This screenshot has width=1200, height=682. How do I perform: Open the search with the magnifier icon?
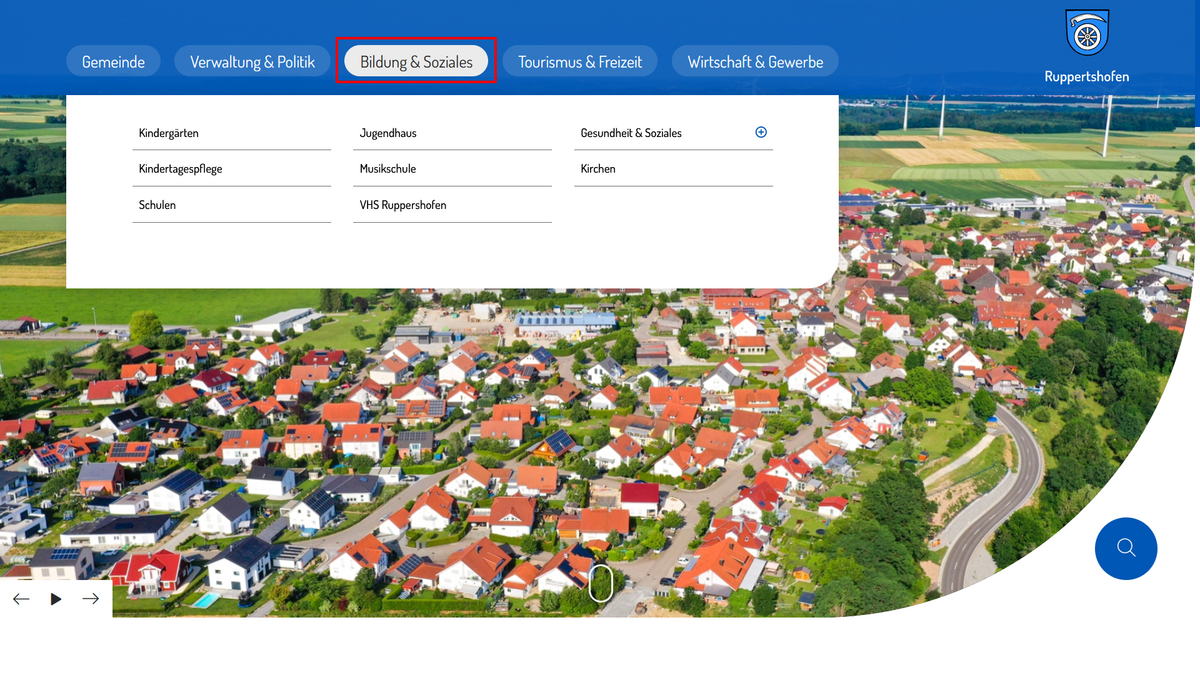[1126, 548]
